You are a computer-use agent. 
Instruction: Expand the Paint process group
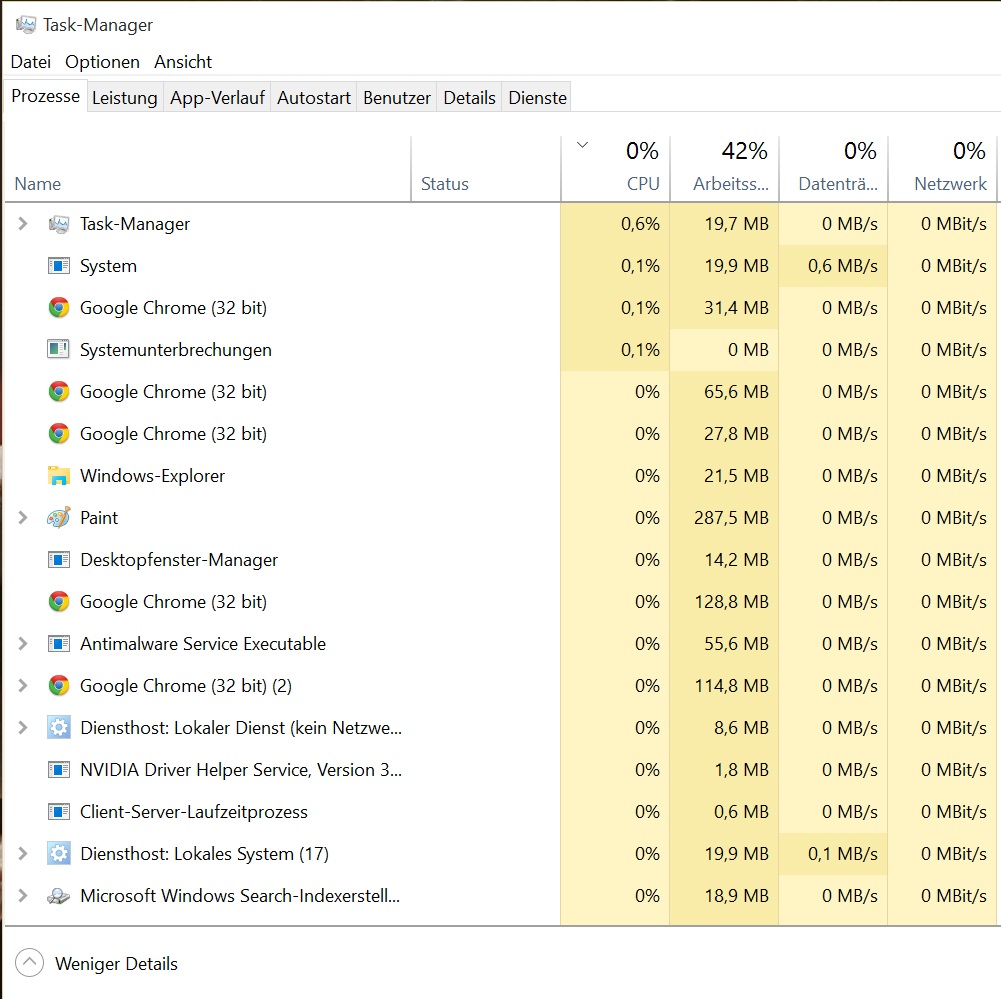23,518
